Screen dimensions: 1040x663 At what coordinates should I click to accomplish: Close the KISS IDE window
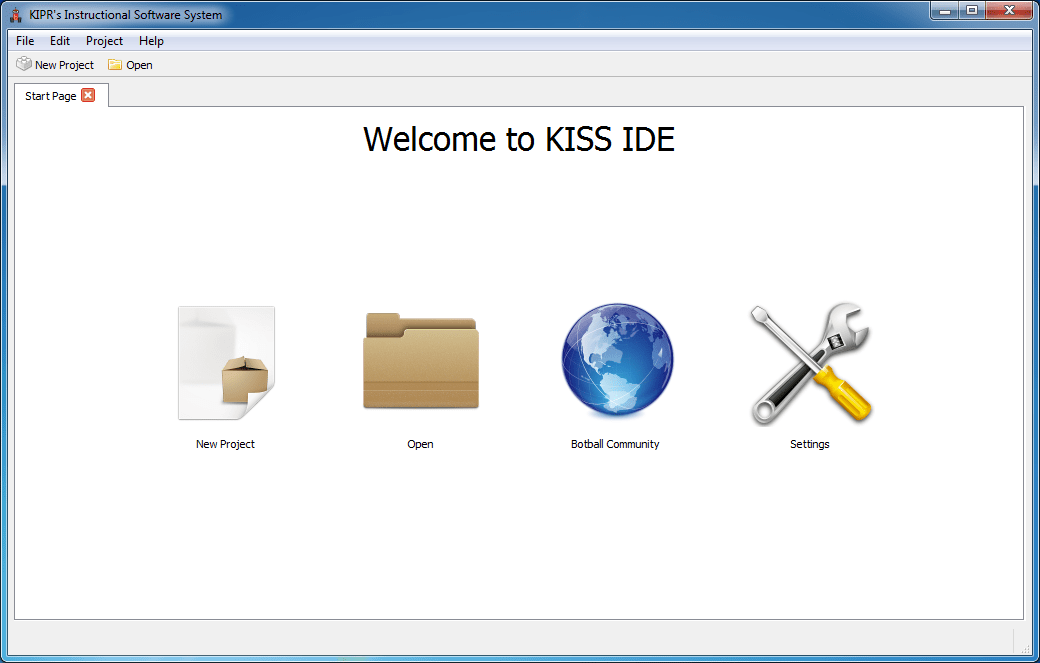1009,11
